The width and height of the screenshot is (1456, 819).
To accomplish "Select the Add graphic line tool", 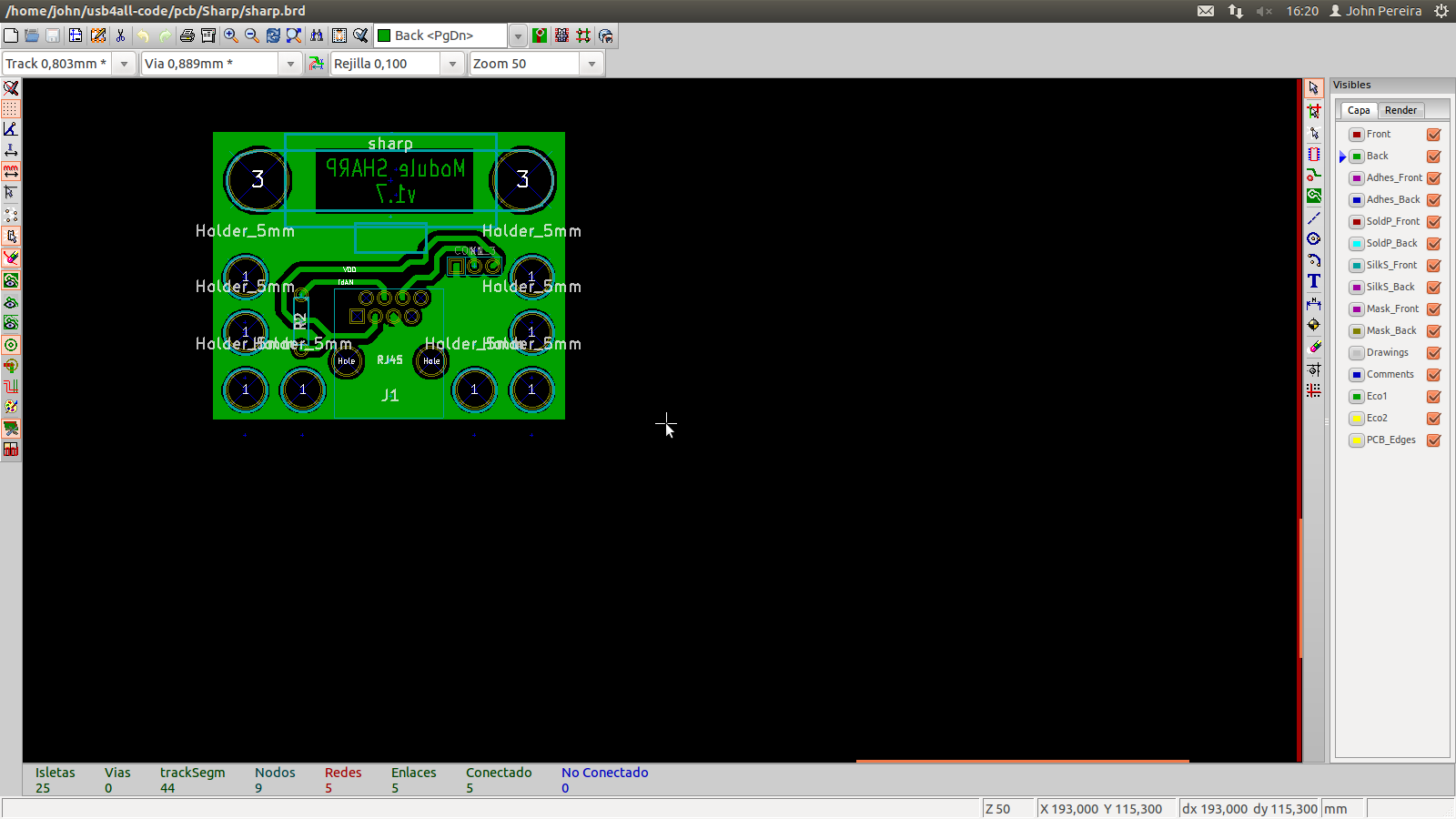I will click(x=1314, y=217).
